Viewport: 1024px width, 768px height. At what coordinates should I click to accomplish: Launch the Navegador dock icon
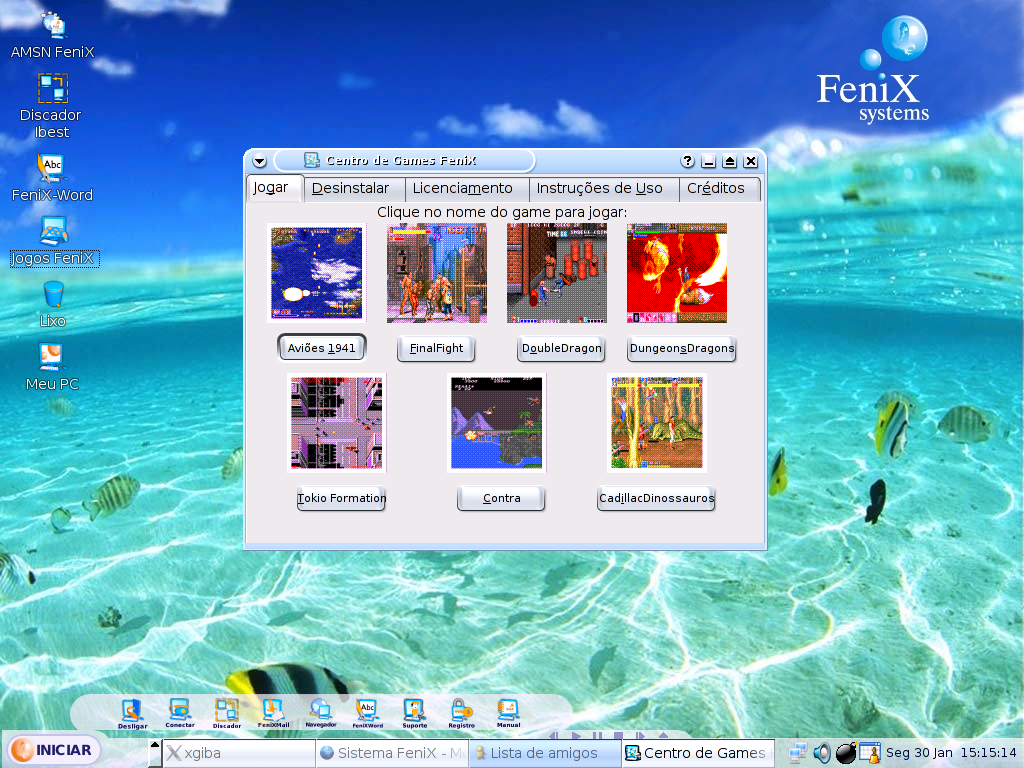(321, 713)
